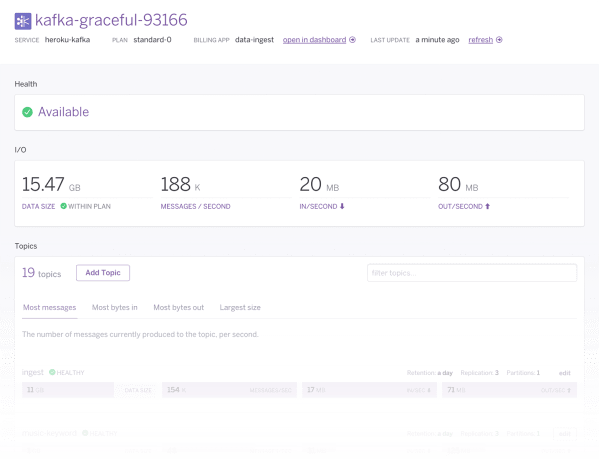Open the 'open in dashboard' link
This screenshot has width=599, height=473.
pyautogui.click(x=314, y=40)
